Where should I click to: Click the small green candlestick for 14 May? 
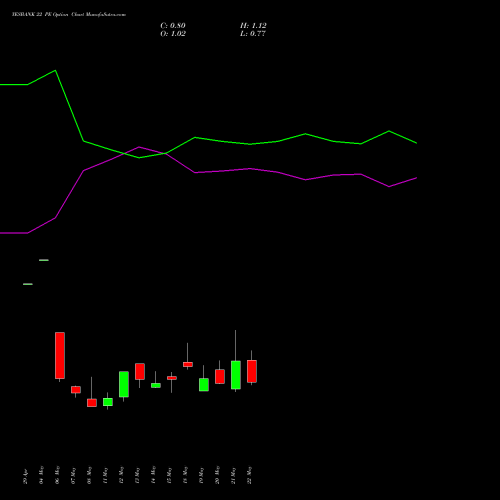(156, 385)
